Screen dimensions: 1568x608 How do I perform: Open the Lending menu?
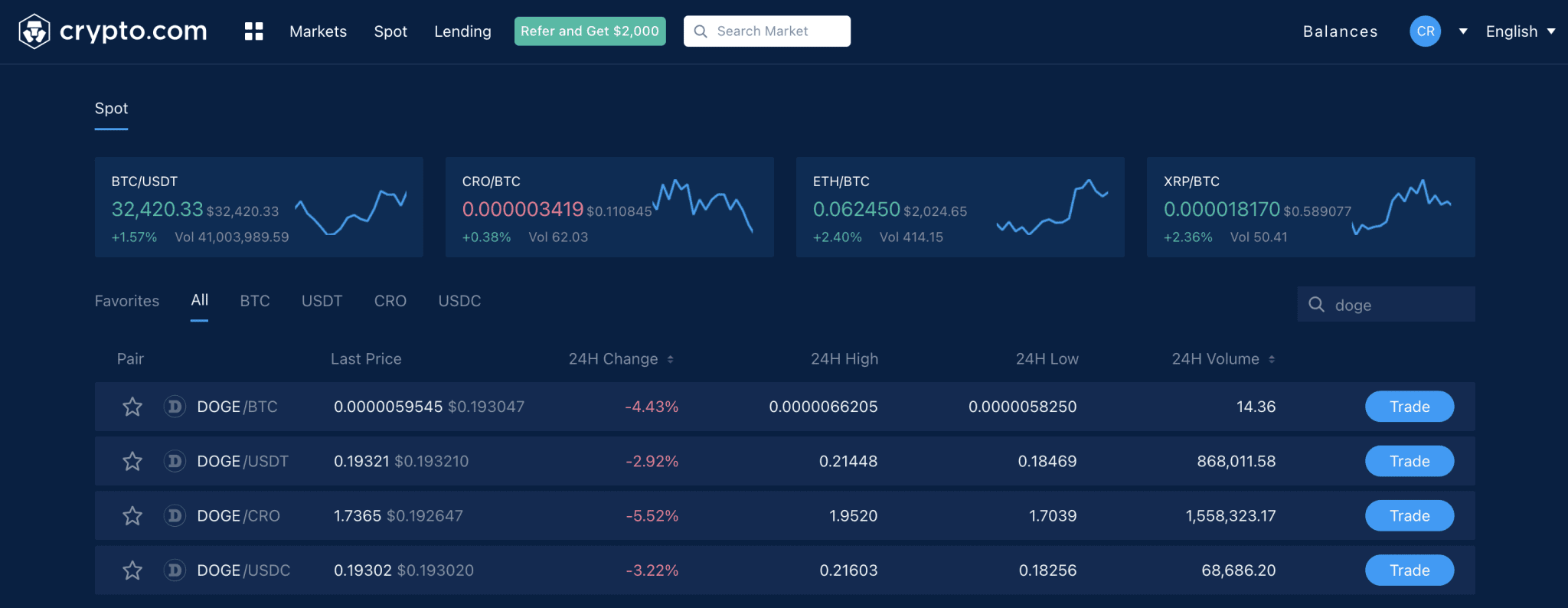point(462,31)
